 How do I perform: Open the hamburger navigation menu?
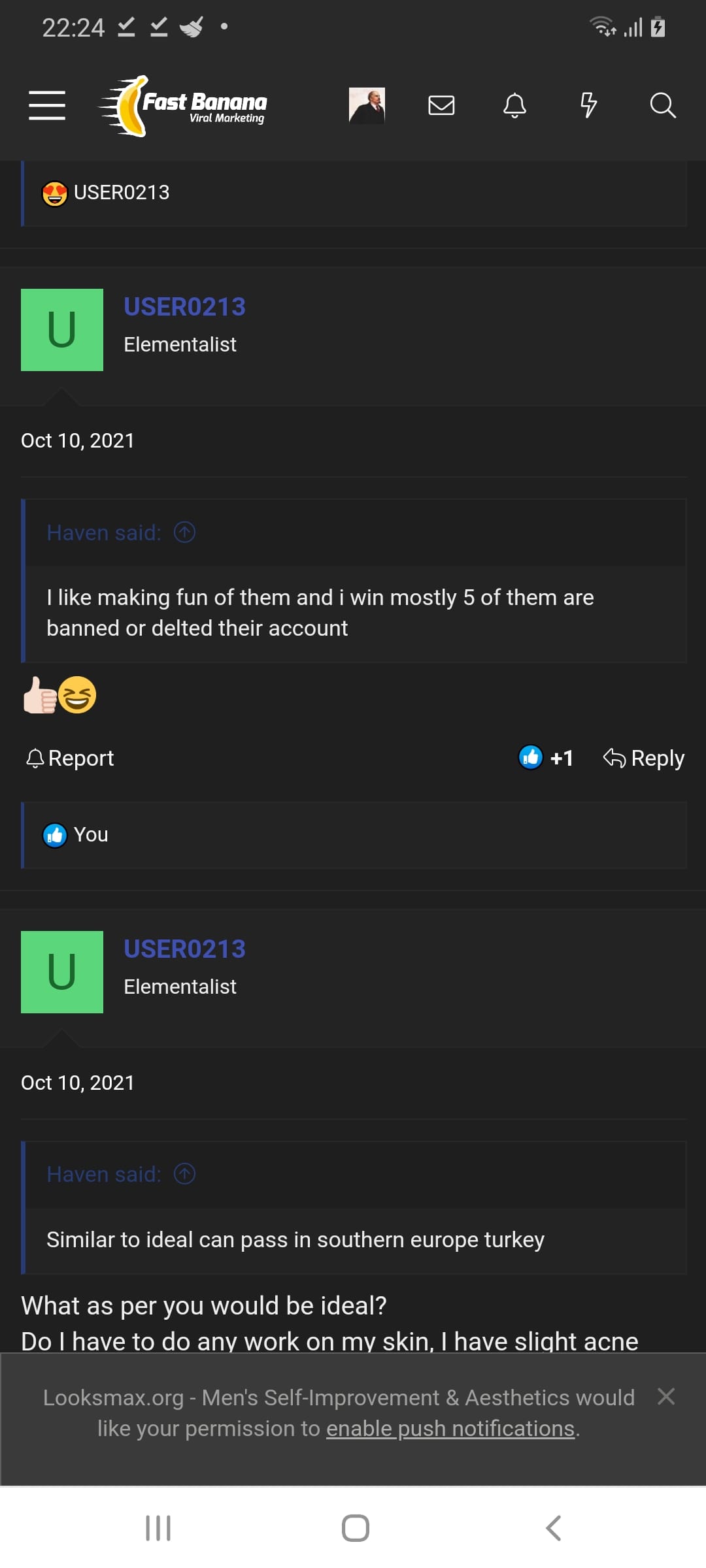tap(47, 105)
